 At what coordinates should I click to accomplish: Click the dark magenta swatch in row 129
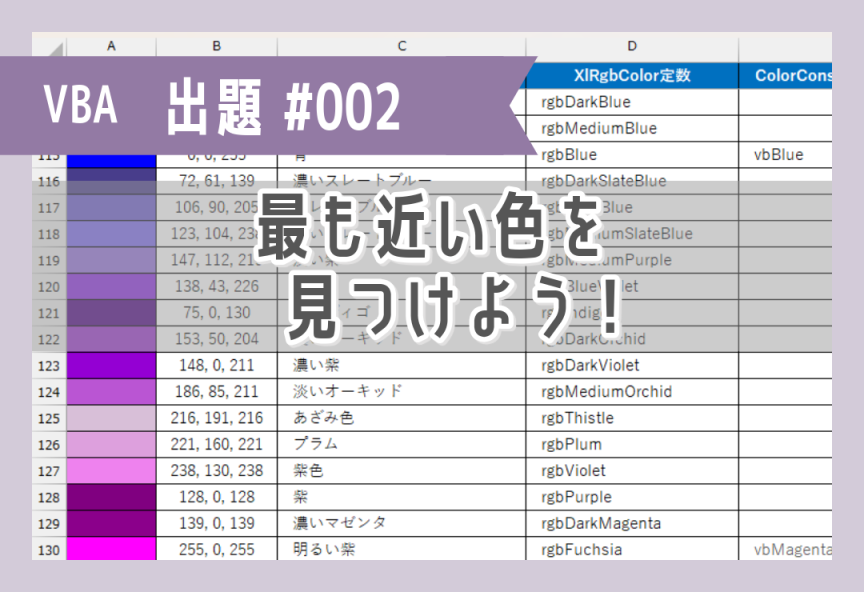click(111, 524)
